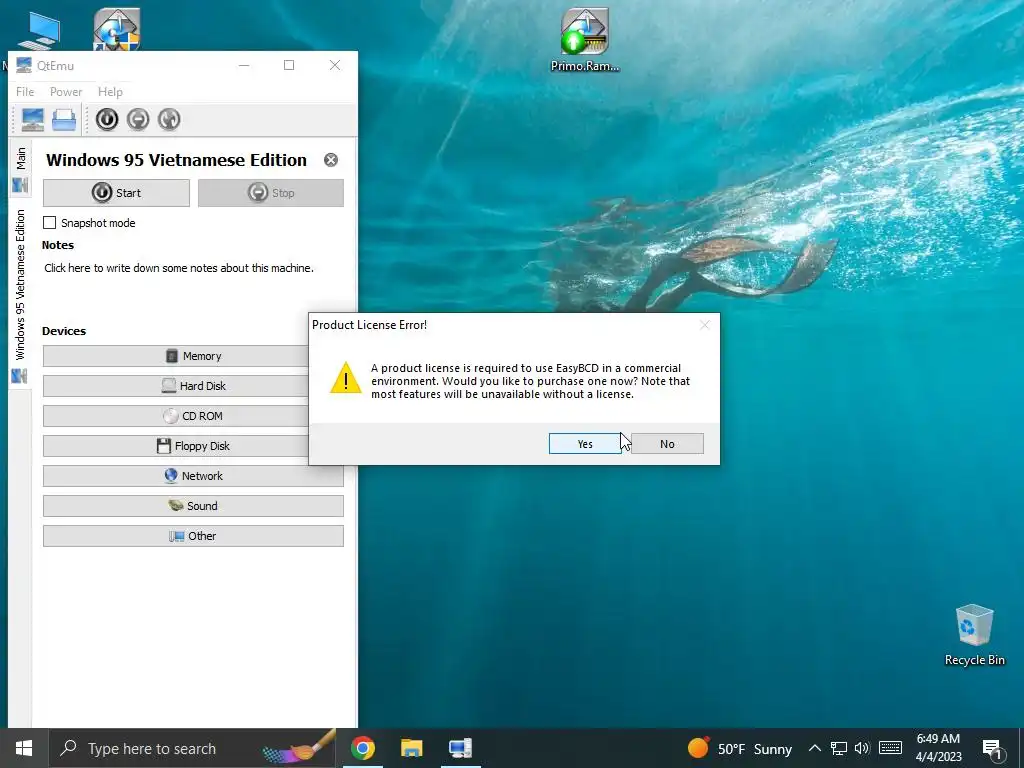Close the Product License Error dialog
This screenshot has height=768, width=1024.
tap(704, 325)
